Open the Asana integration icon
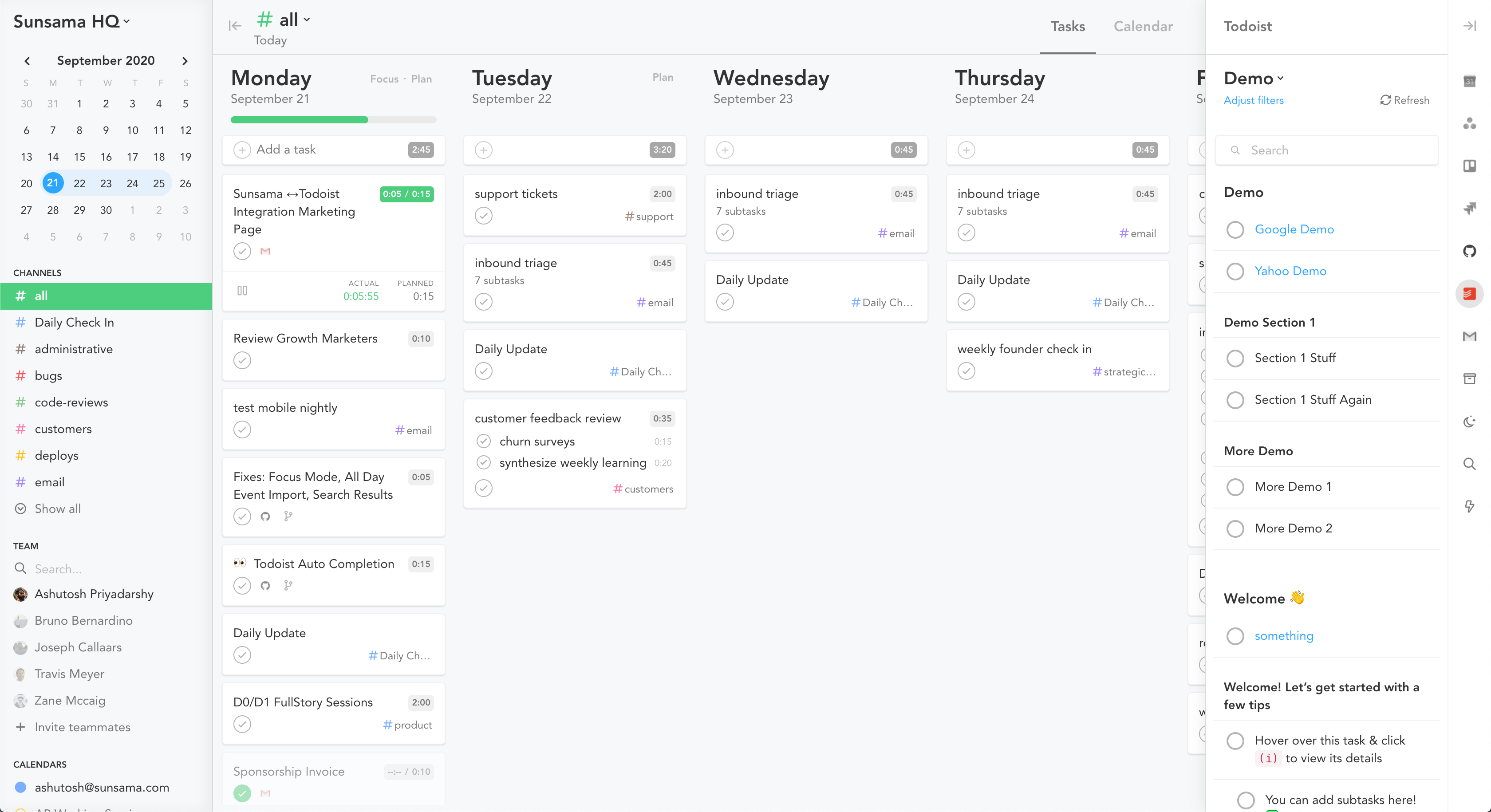The width and height of the screenshot is (1491, 812). coord(1469,123)
